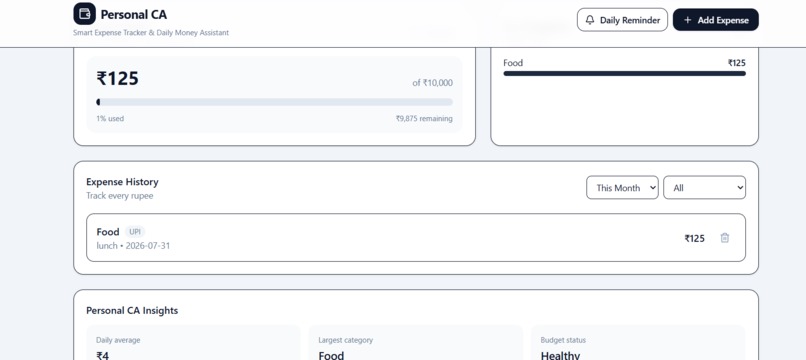
Task: Click the ₹125 value in category breakdown
Action: coord(737,63)
